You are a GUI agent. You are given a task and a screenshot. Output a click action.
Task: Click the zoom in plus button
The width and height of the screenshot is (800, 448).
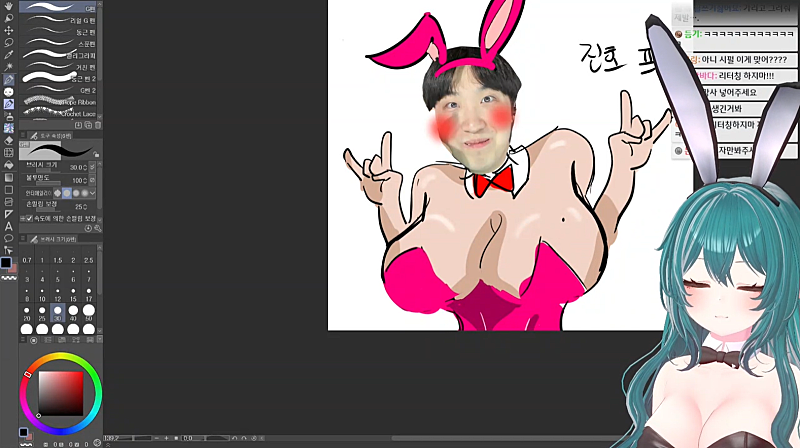point(166,438)
